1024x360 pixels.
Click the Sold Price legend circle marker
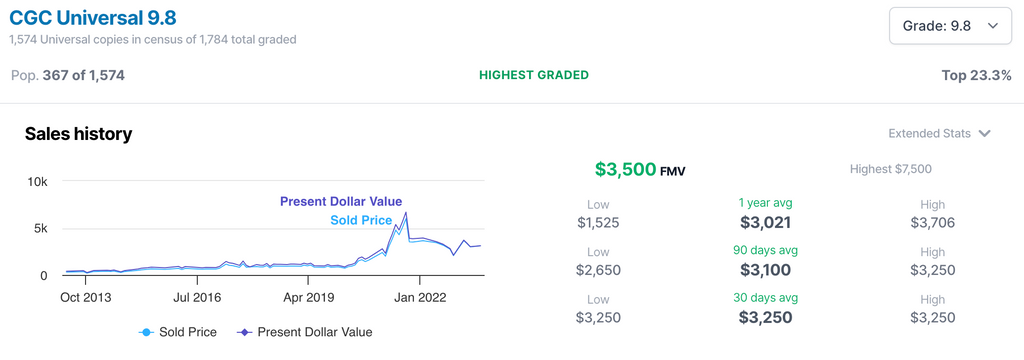click(146, 333)
